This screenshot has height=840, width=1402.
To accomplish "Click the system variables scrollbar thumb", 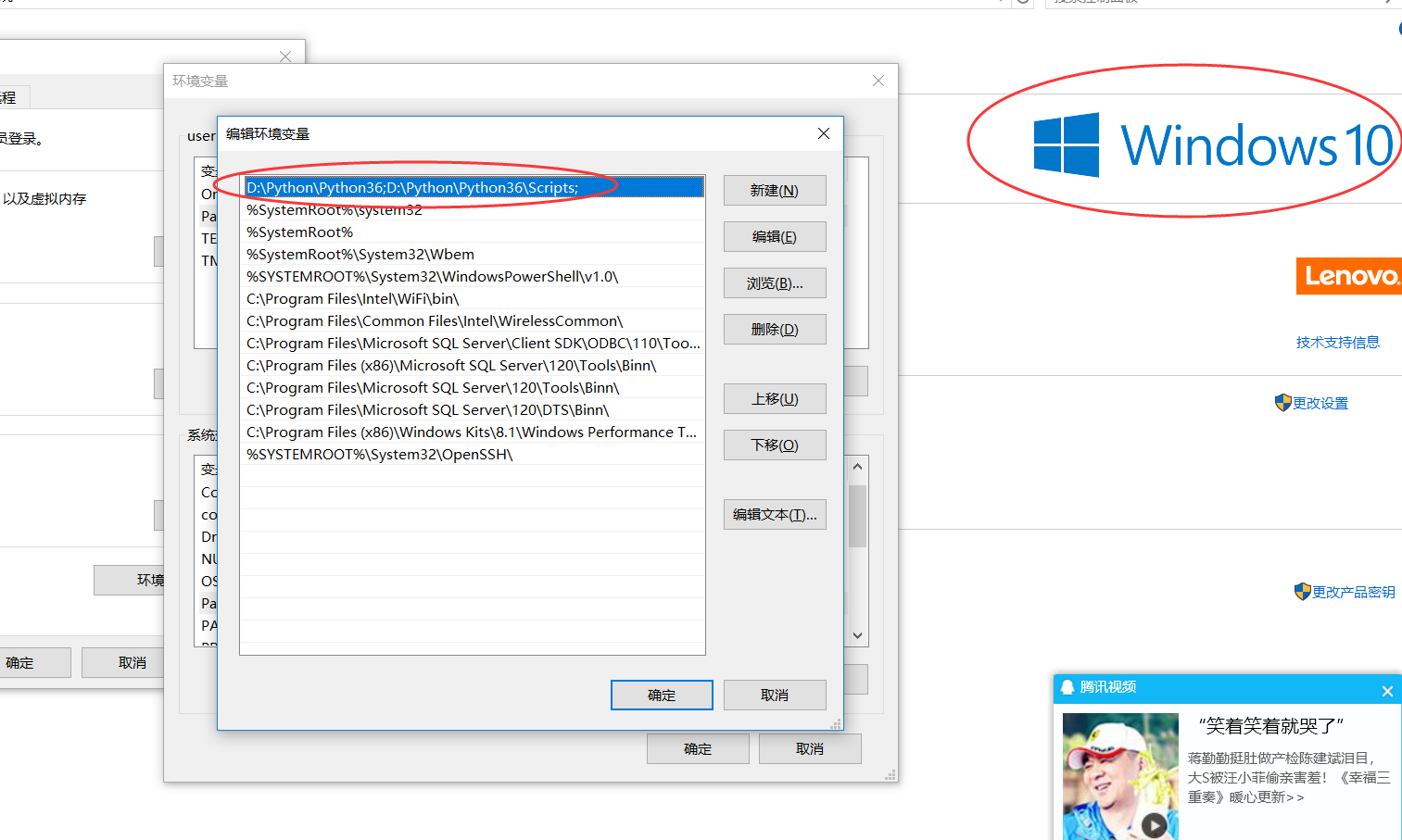I will coord(857,516).
